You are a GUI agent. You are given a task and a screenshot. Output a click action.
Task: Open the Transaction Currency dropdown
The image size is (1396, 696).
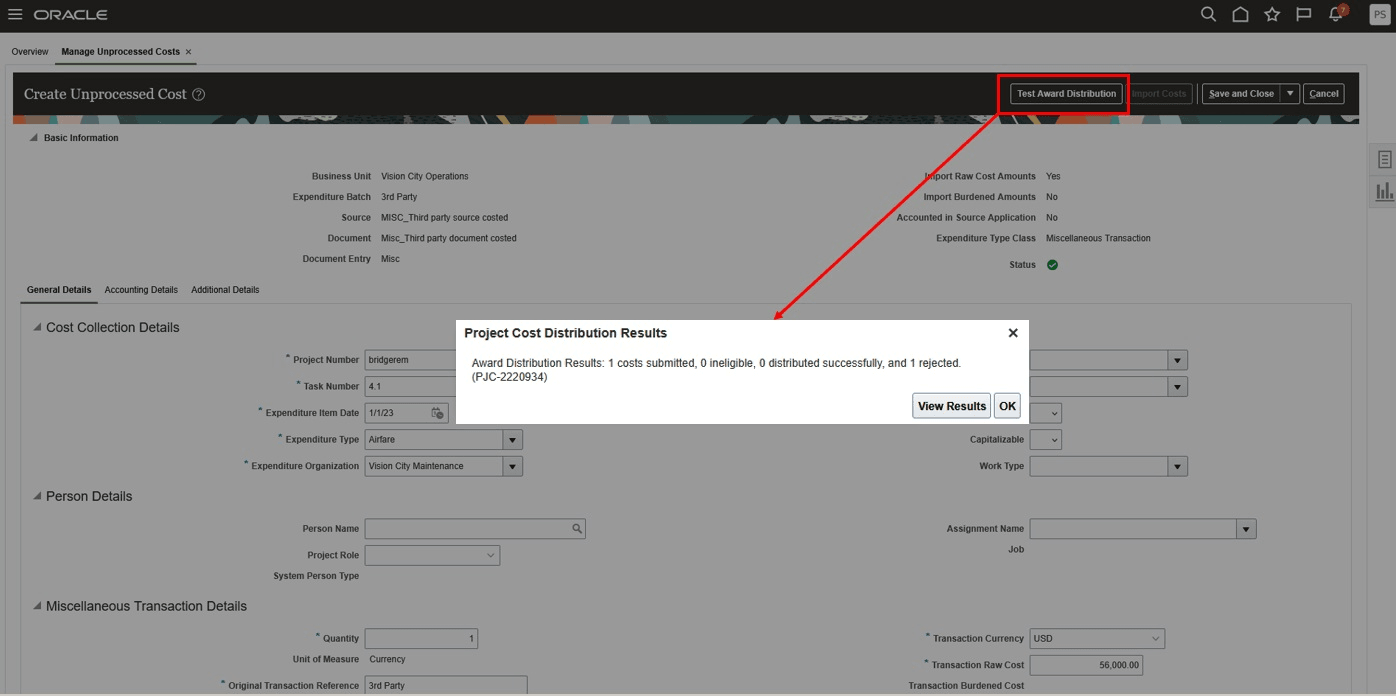point(1155,638)
